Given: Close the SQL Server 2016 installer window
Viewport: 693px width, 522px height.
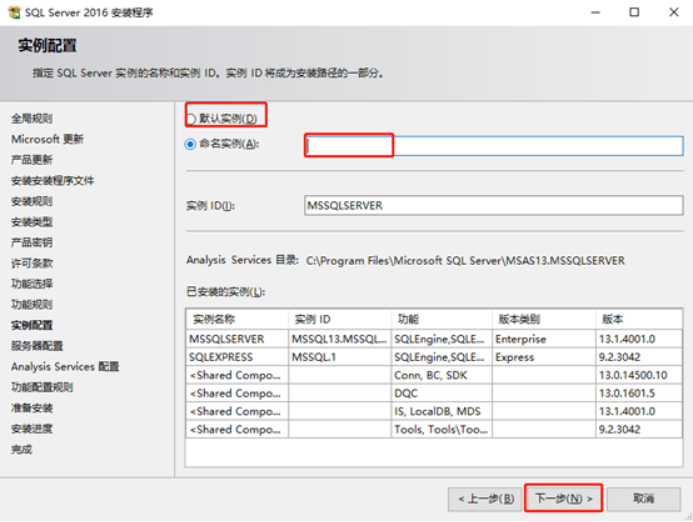Looking at the screenshot, I should (x=674, y=12).
